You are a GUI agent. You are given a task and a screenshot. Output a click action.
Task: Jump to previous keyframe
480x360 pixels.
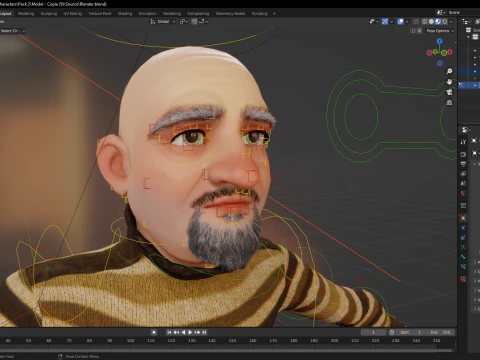pos(176,332)
